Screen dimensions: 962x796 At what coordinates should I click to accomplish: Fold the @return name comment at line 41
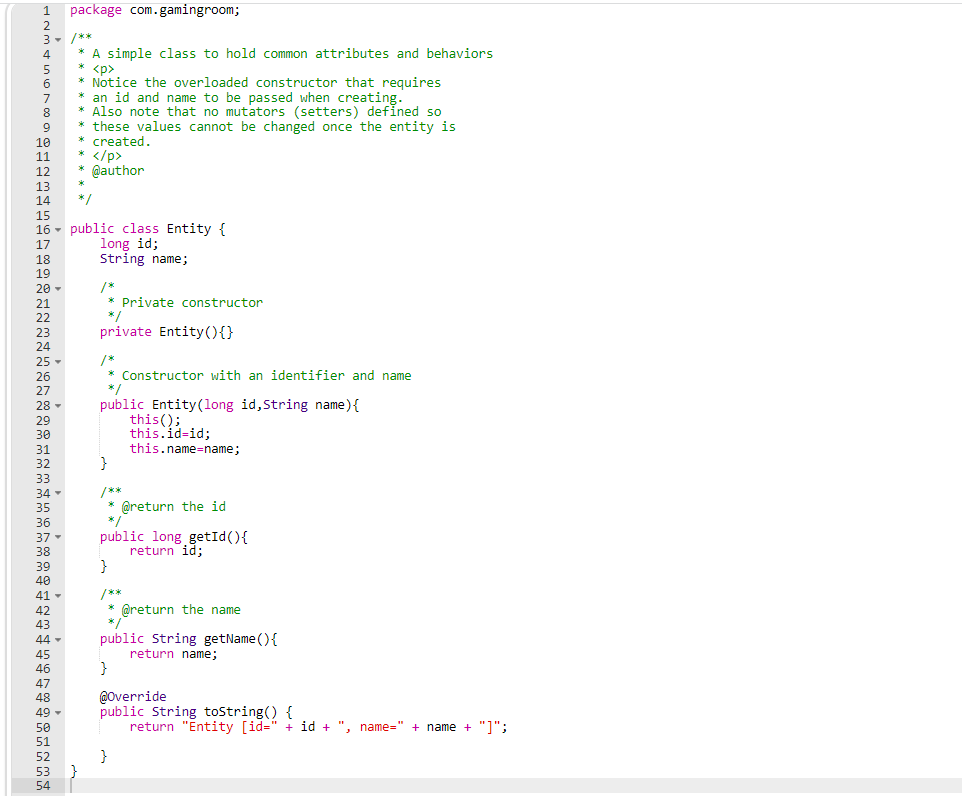click(58, 596)
